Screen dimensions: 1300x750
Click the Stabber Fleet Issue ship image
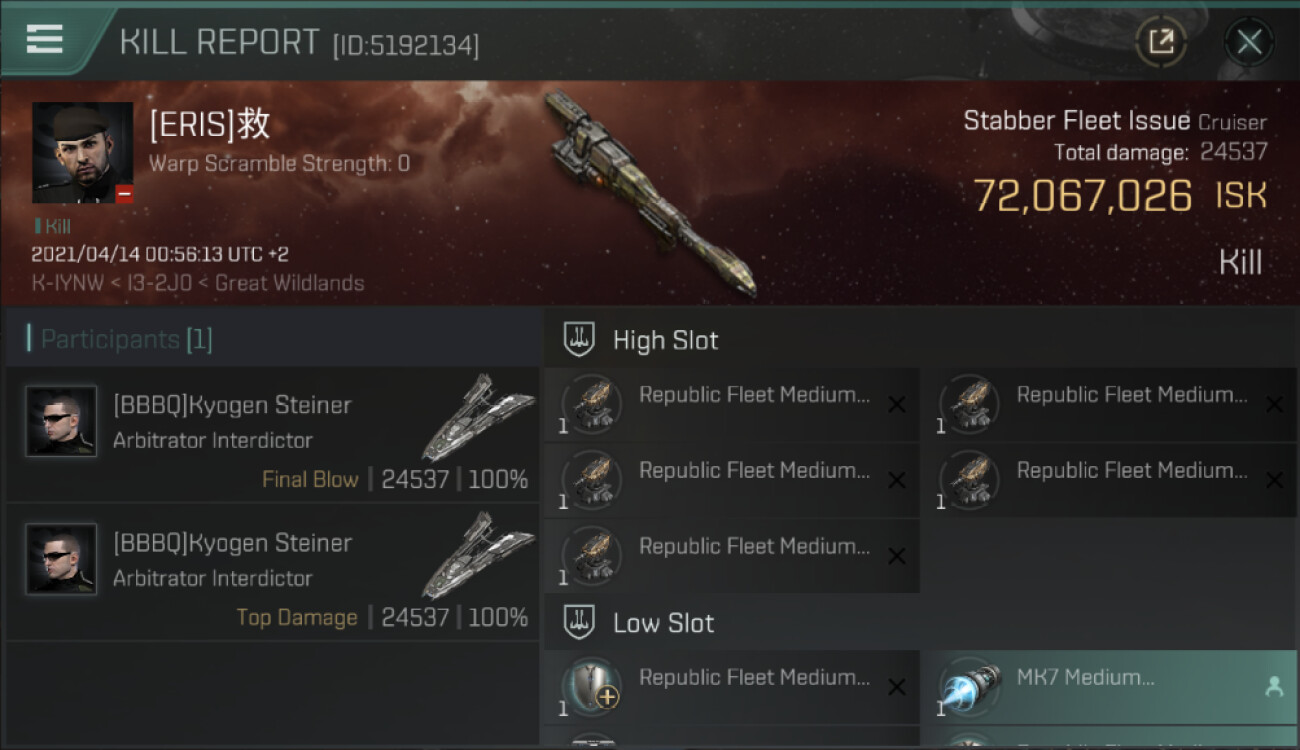pyautogui.click(x=650, y=193)
